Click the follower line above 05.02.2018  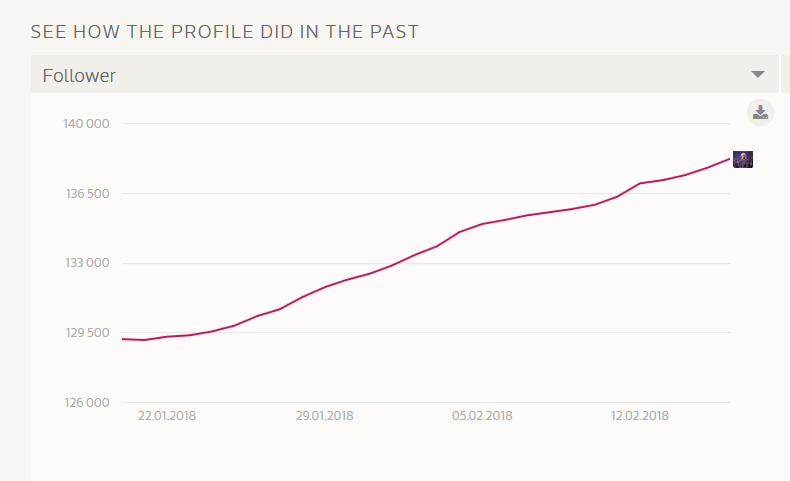[482, 224]
